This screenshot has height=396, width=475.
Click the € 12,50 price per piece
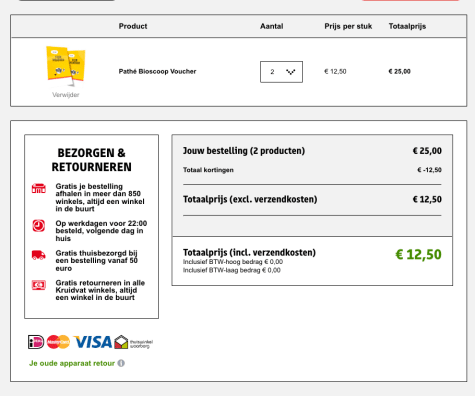point(335,71)
